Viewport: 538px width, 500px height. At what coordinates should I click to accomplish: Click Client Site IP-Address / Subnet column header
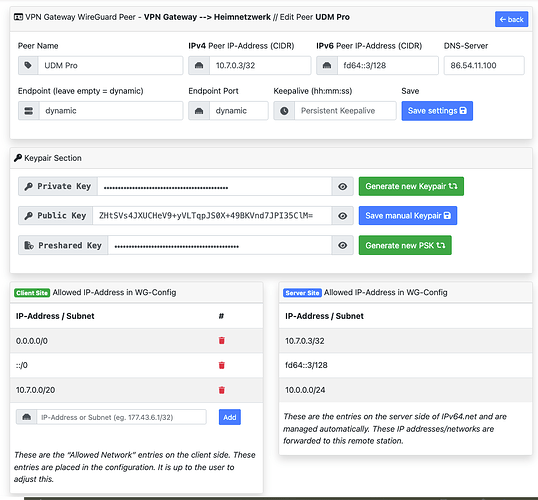55,316
